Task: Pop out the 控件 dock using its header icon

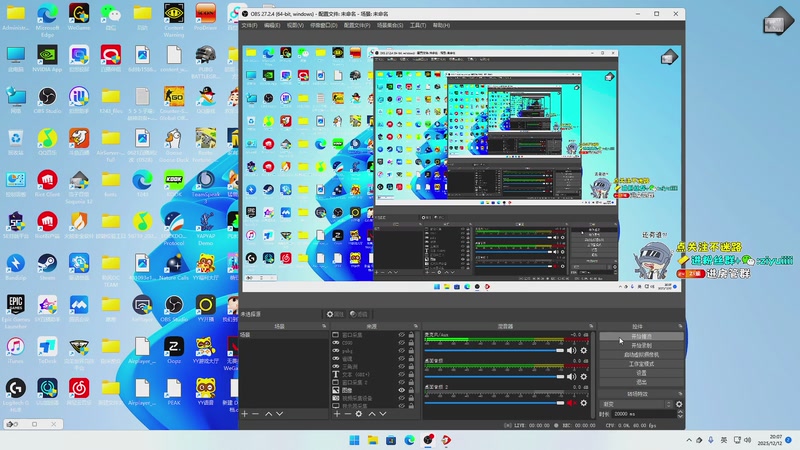Action: coord(680,326)
